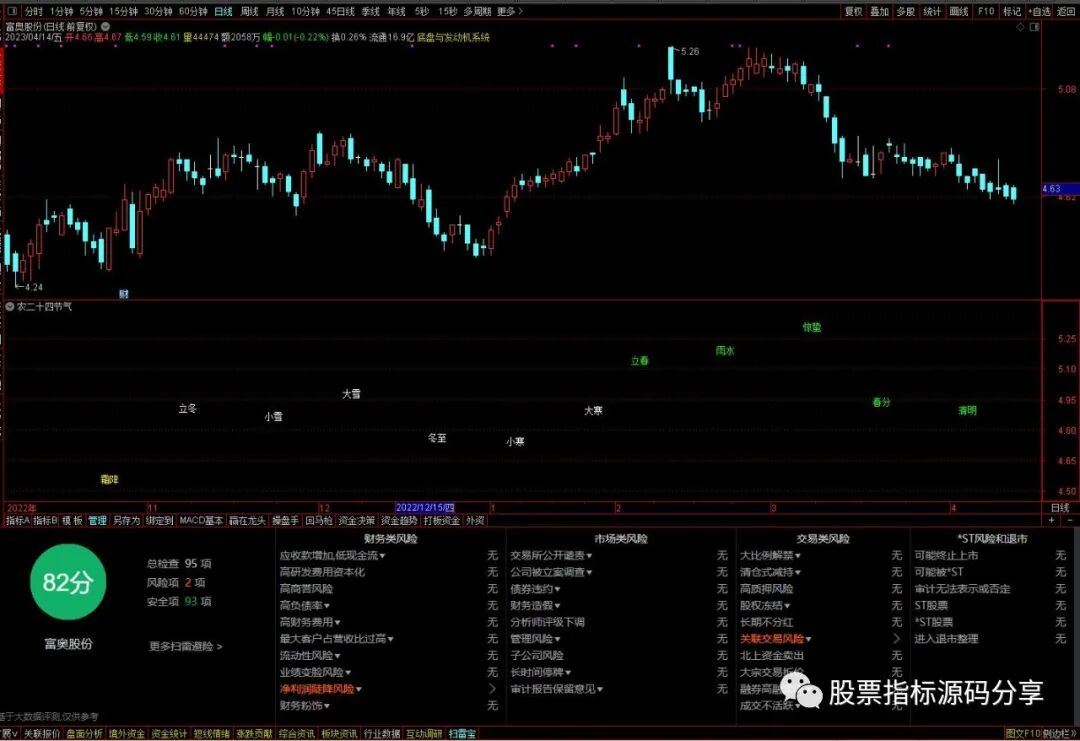Select 打板资金 indicator
The image size is (1080, 741).
coord(442,521)
